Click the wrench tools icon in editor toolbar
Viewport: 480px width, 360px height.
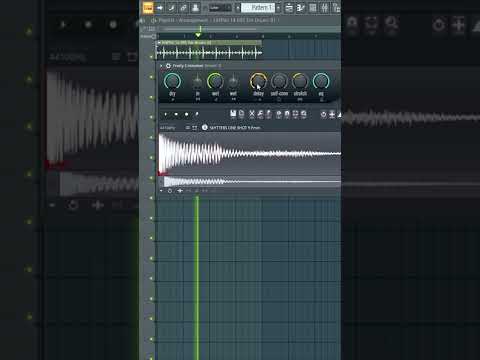coord(260,114)
